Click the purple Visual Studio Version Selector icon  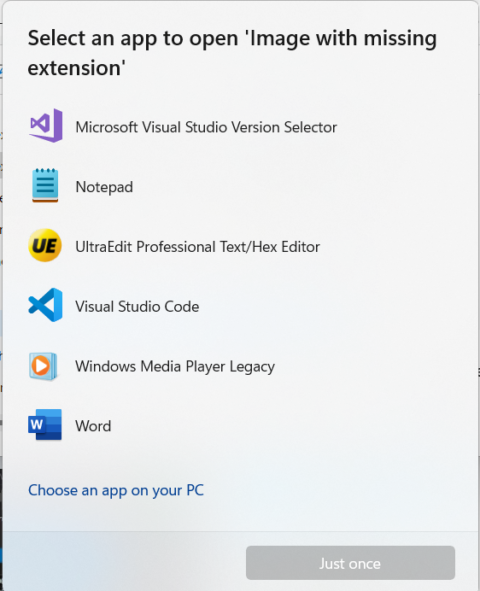tap(46, 126)
